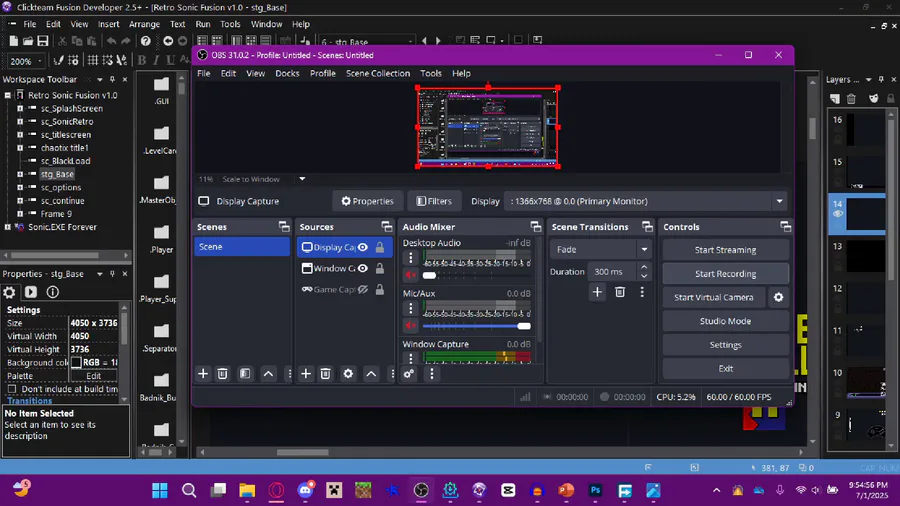Add a scene transition with plus icon

coord(597,292)
